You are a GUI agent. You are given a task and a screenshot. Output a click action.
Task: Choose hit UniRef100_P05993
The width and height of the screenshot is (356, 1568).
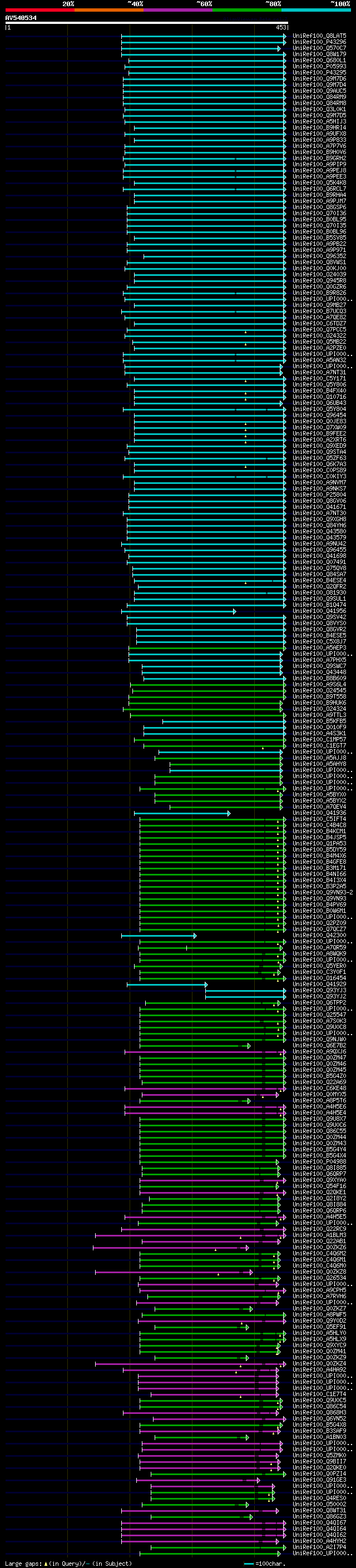coord(319,66)
